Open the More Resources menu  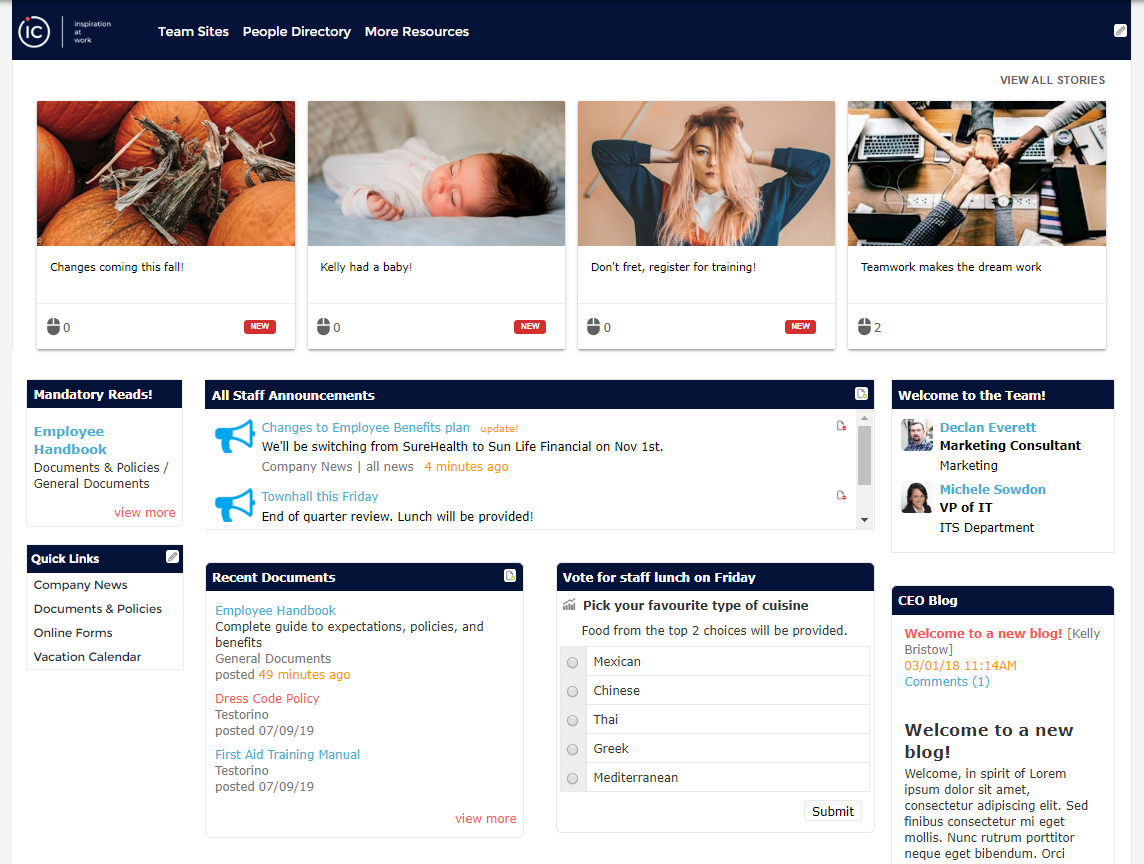coord(416,31)
